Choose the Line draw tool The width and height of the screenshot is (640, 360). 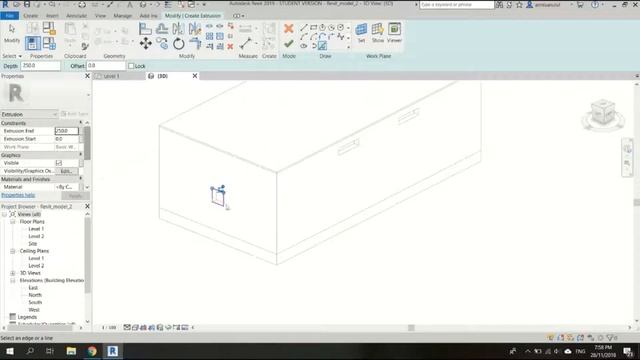[304, 28]
